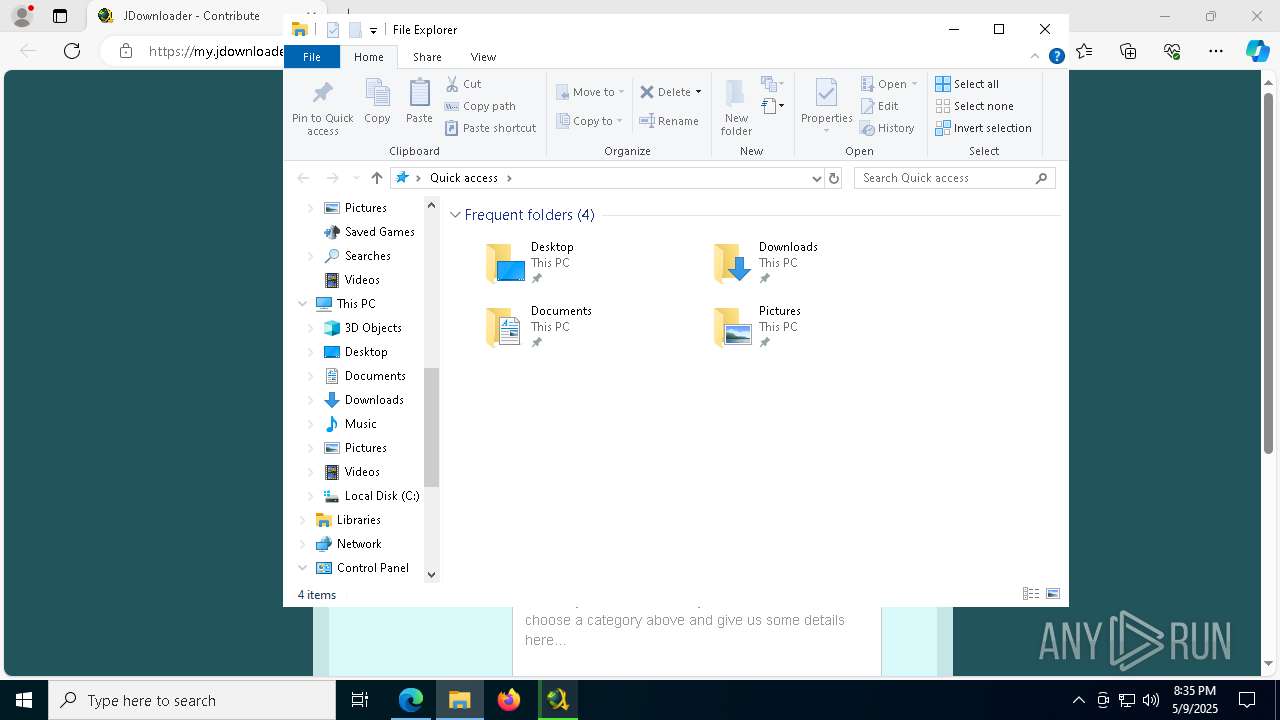1280x720 pixels.
Task: Click the Copy ribbon icon
Action: [377, 102]
